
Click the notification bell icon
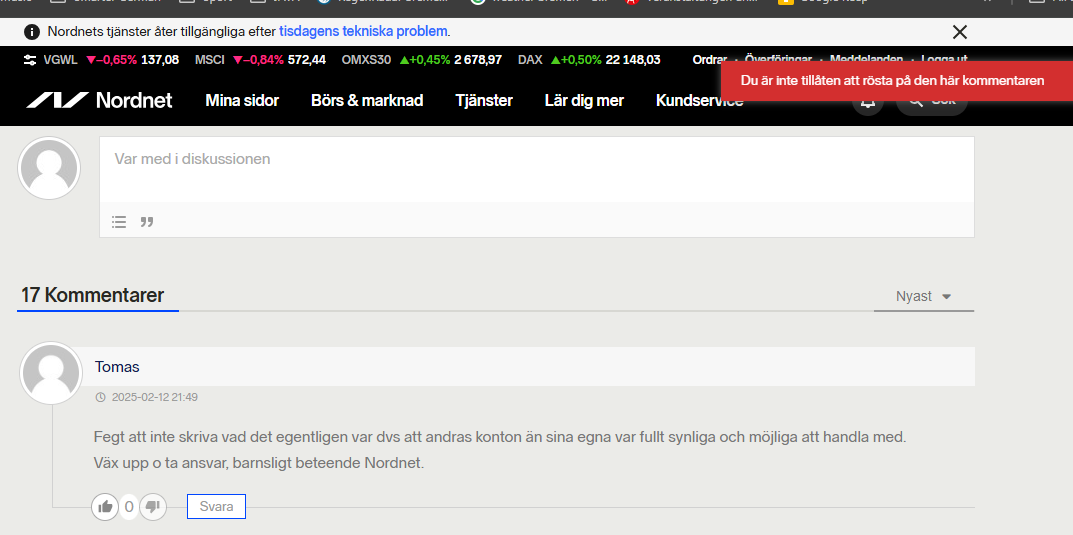[x=867, y=102]
